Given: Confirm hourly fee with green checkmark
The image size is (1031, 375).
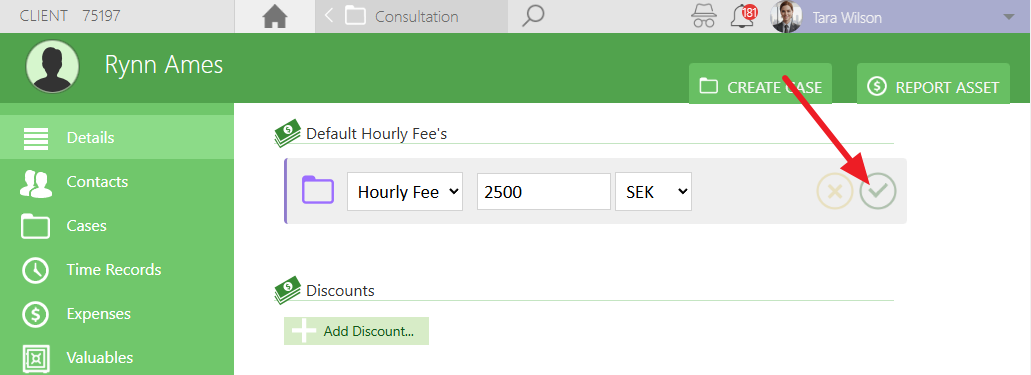Looking at the screenshot, I should [x=878, y=191].
